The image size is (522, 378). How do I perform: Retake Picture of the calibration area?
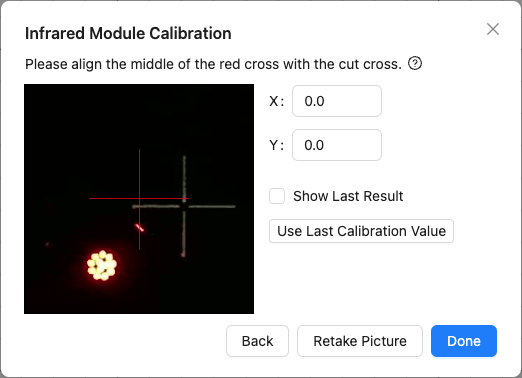[x=360, y=341]
